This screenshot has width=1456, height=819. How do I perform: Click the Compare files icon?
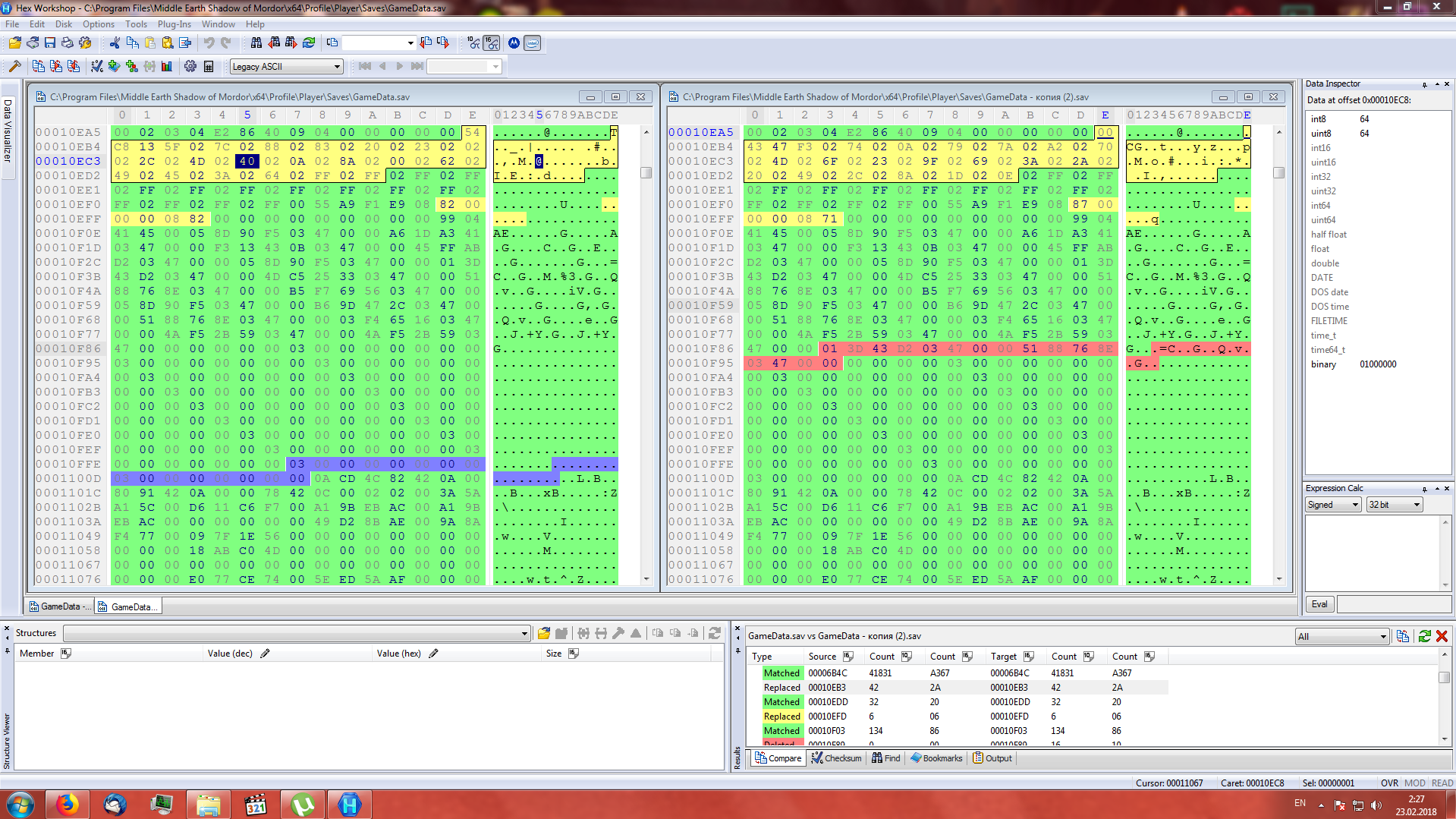39,67
